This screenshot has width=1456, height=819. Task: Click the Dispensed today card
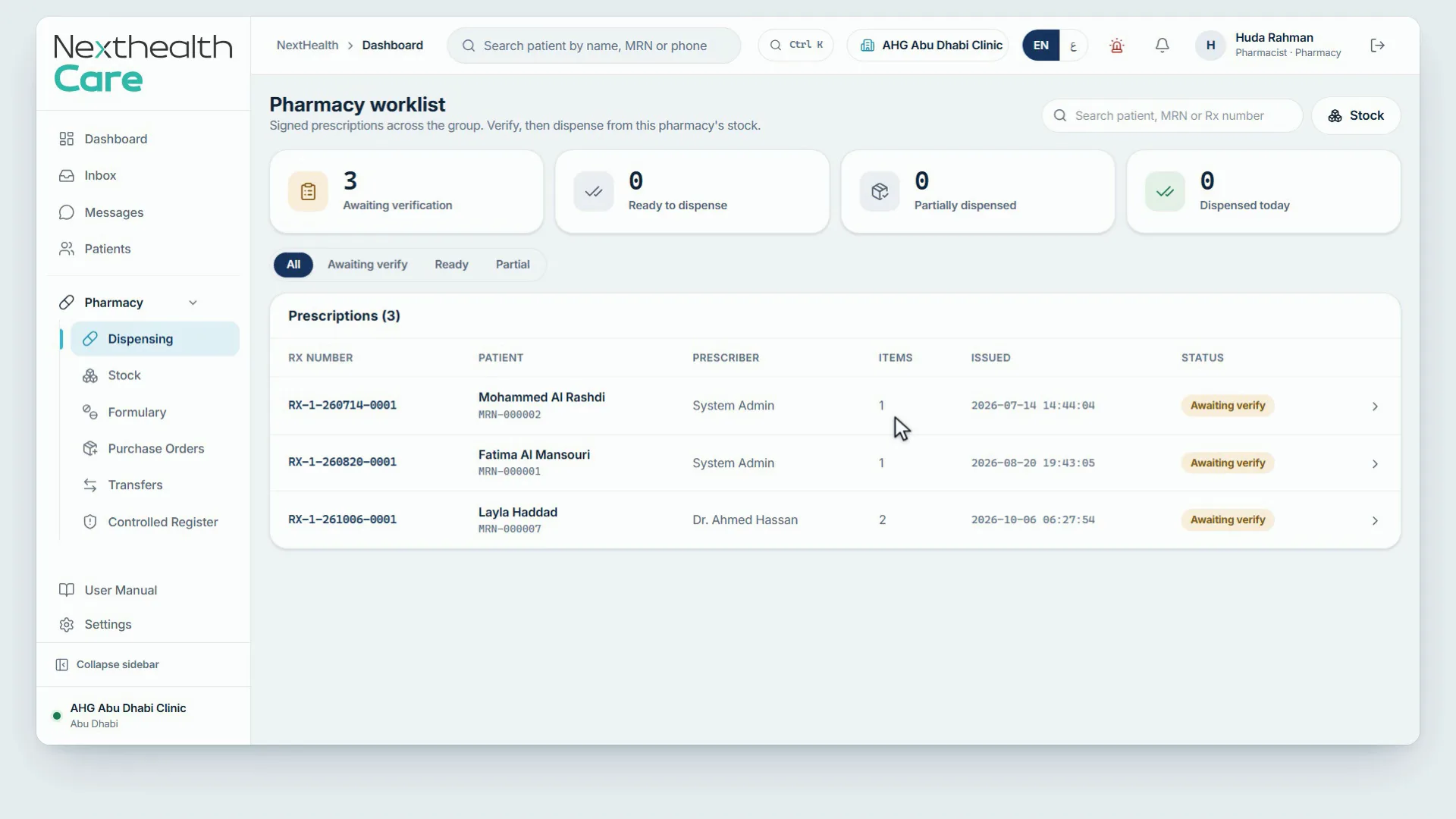pyautogui.click(x=1263, y=191)
